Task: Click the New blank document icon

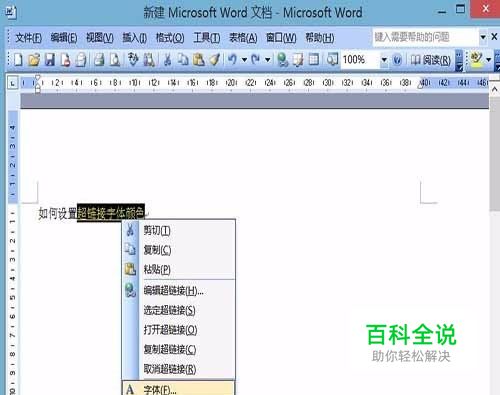Action: click(18, 60)
